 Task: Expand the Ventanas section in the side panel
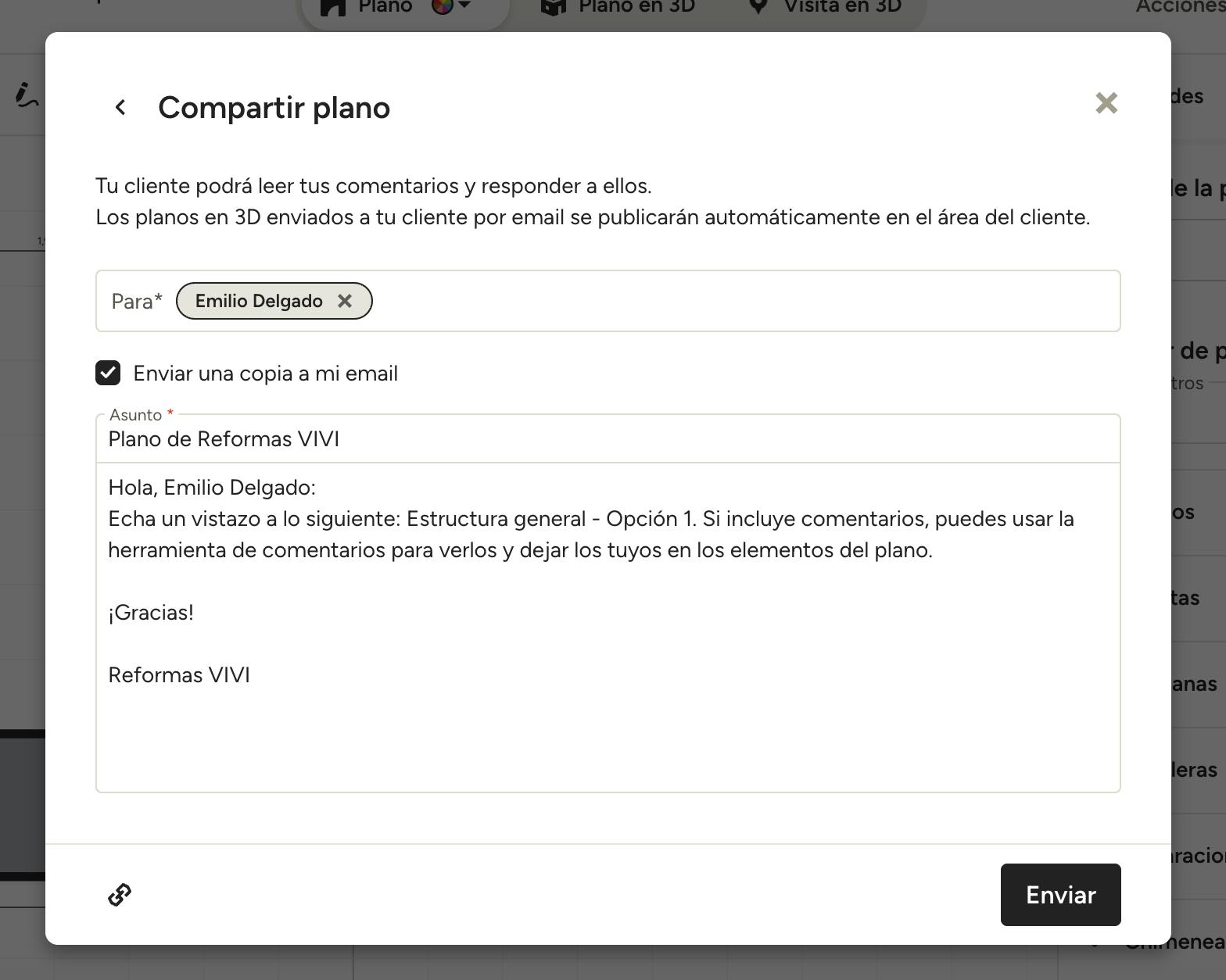click(1195, 684)
